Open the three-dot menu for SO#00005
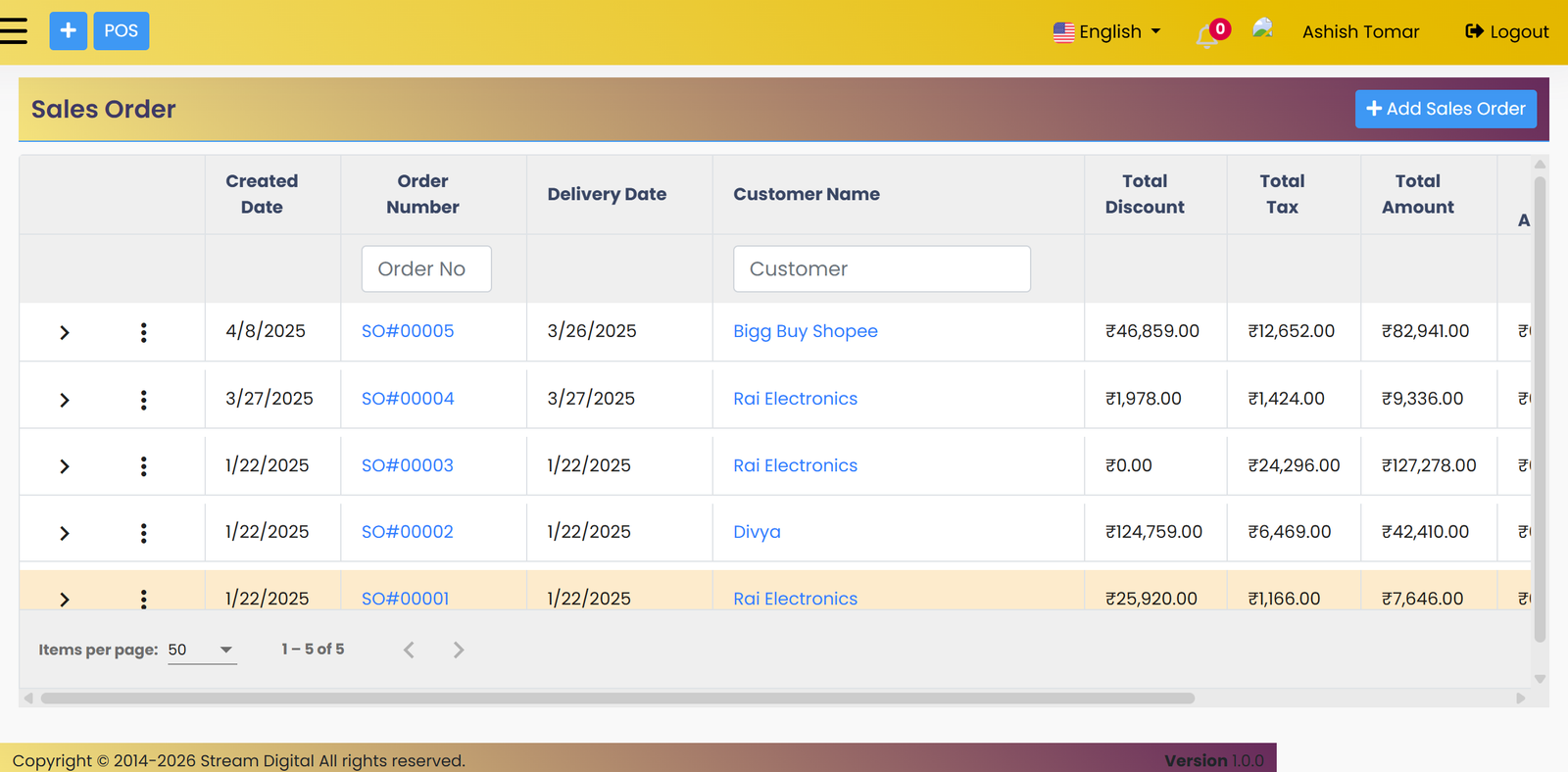The height and width of the screenshot is (772, 1568). click(143, 332)
